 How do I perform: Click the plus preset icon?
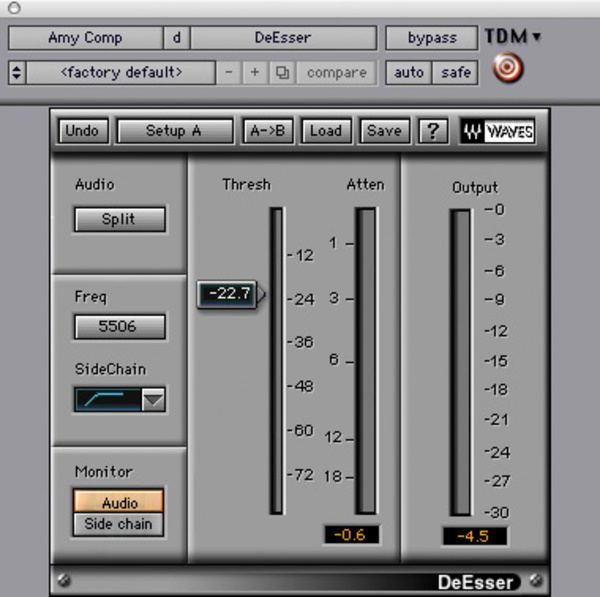tap(255, 72)
